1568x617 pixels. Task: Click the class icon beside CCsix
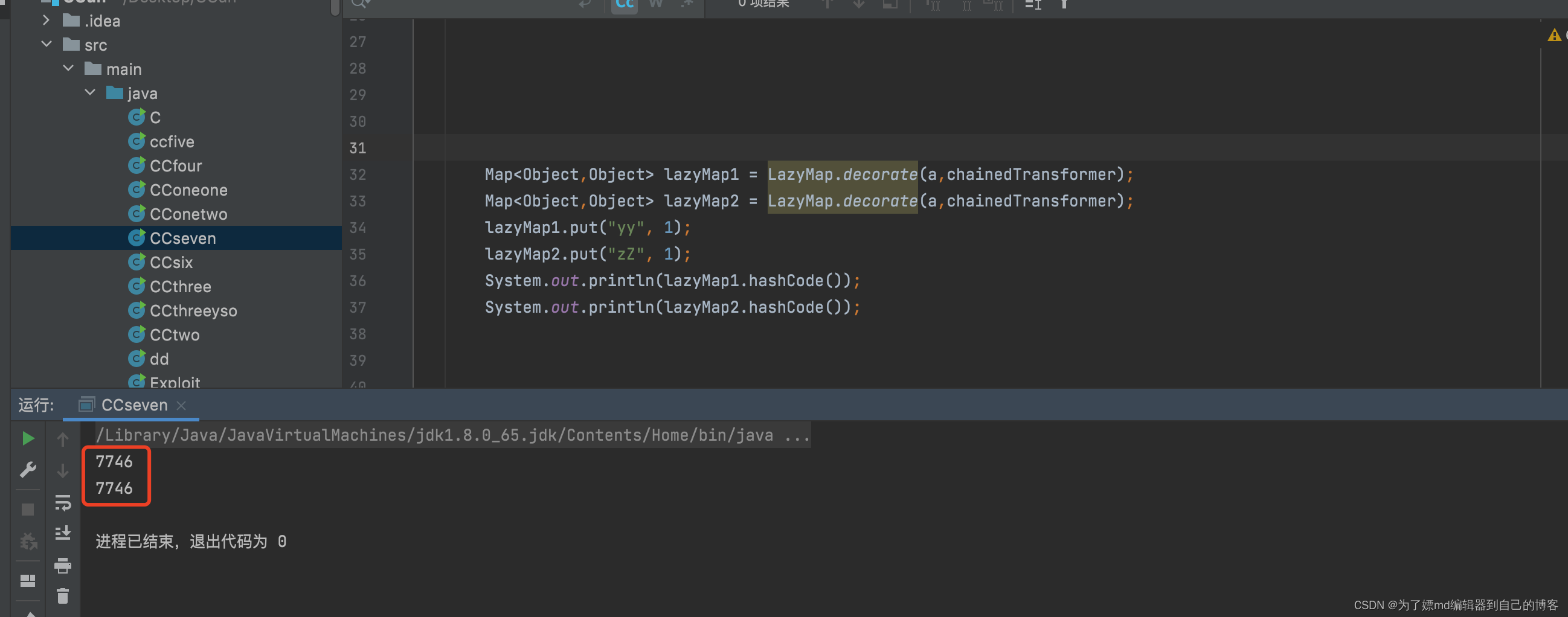coord(137,262)
